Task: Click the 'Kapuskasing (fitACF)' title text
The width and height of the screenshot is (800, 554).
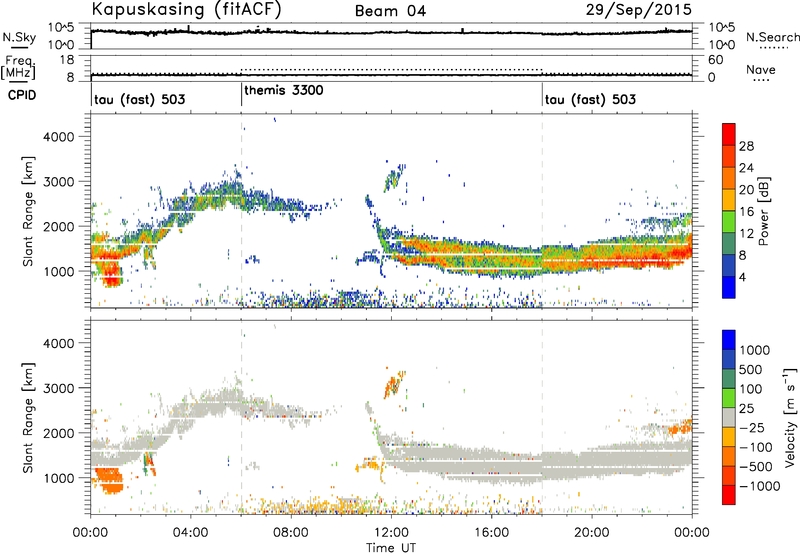Action: click(x=186, y=9)
